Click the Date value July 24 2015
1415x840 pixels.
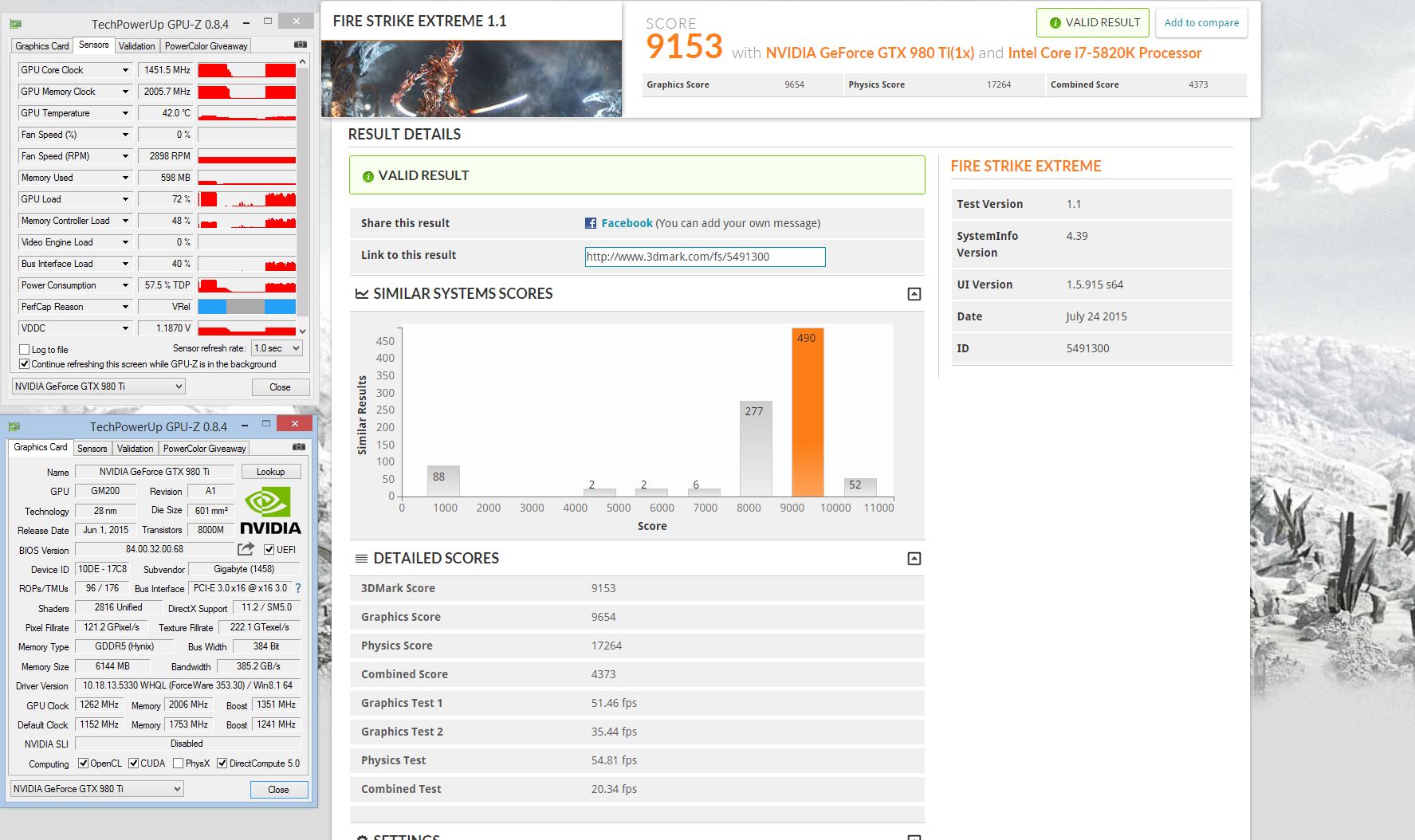point(1096,316)
